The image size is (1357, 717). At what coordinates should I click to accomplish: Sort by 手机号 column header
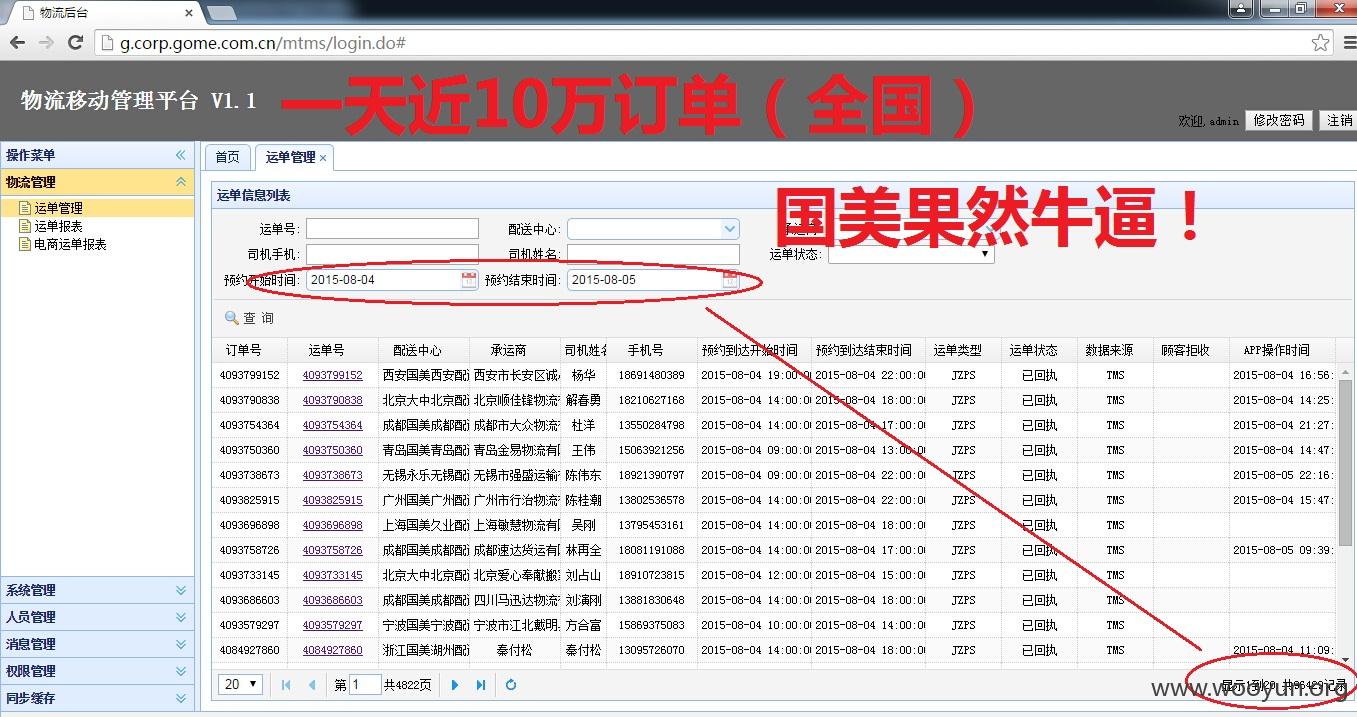pyautogui.click(x=653, y=350)
